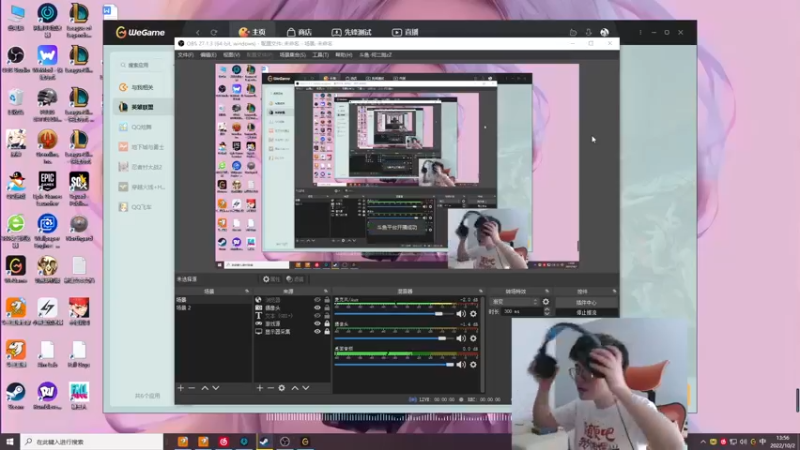The height and width of the screenshot is (450, 800).
Task: Adjust the second mixer channel volume slider
Action: tap(442, 338)
